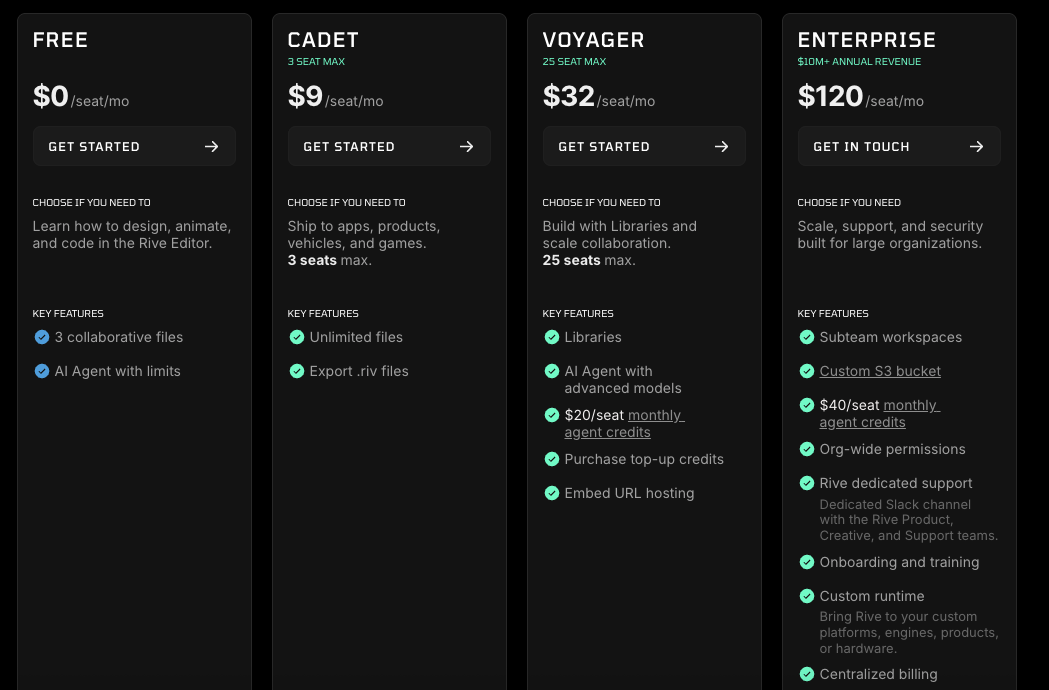This screenshot has height=690, width=1049.
Task: Click 'Embed URL hosting' feature text
Action: click(630, 493)
